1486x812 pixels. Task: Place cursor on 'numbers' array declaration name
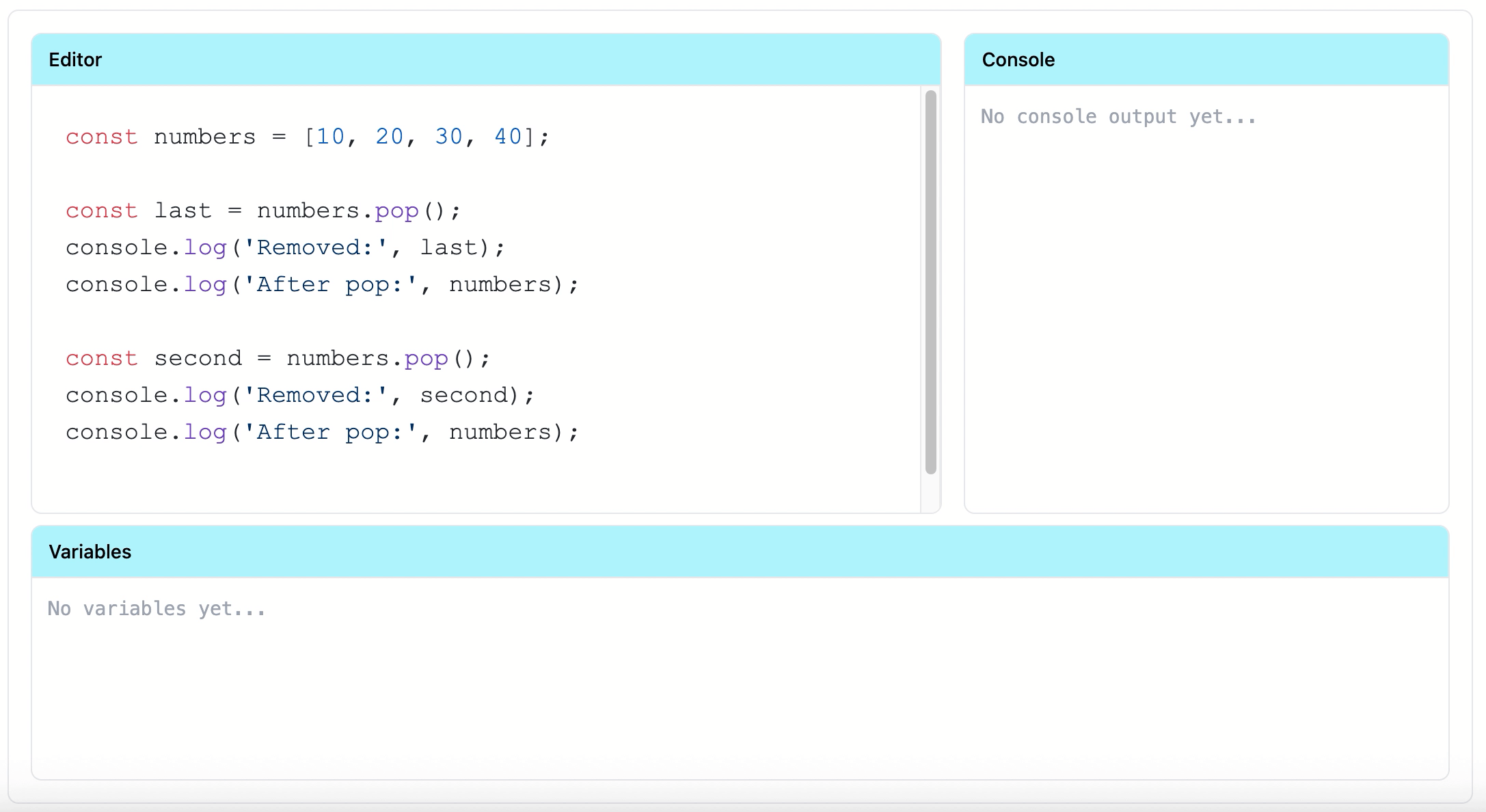point(204,137)
